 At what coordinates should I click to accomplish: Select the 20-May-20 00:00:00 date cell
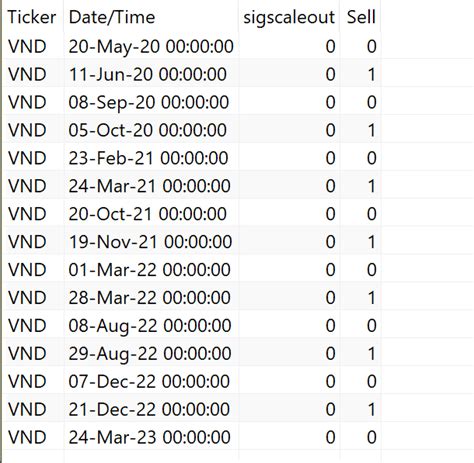tap(151, 46)
